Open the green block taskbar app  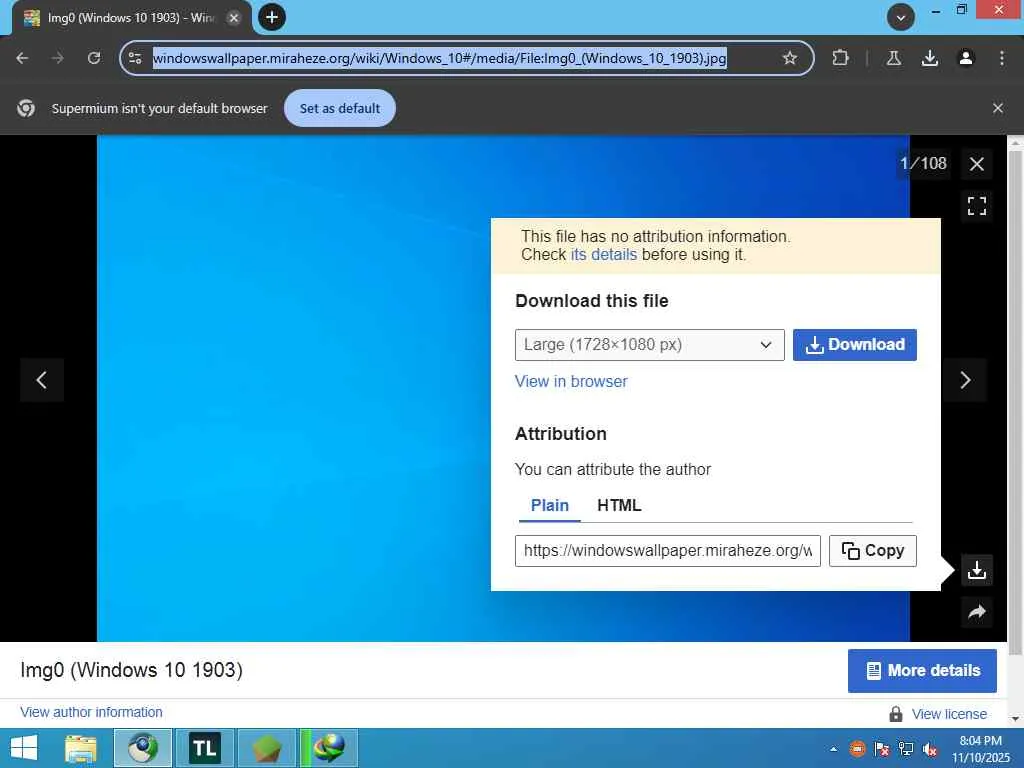click(x=267, y=748)
